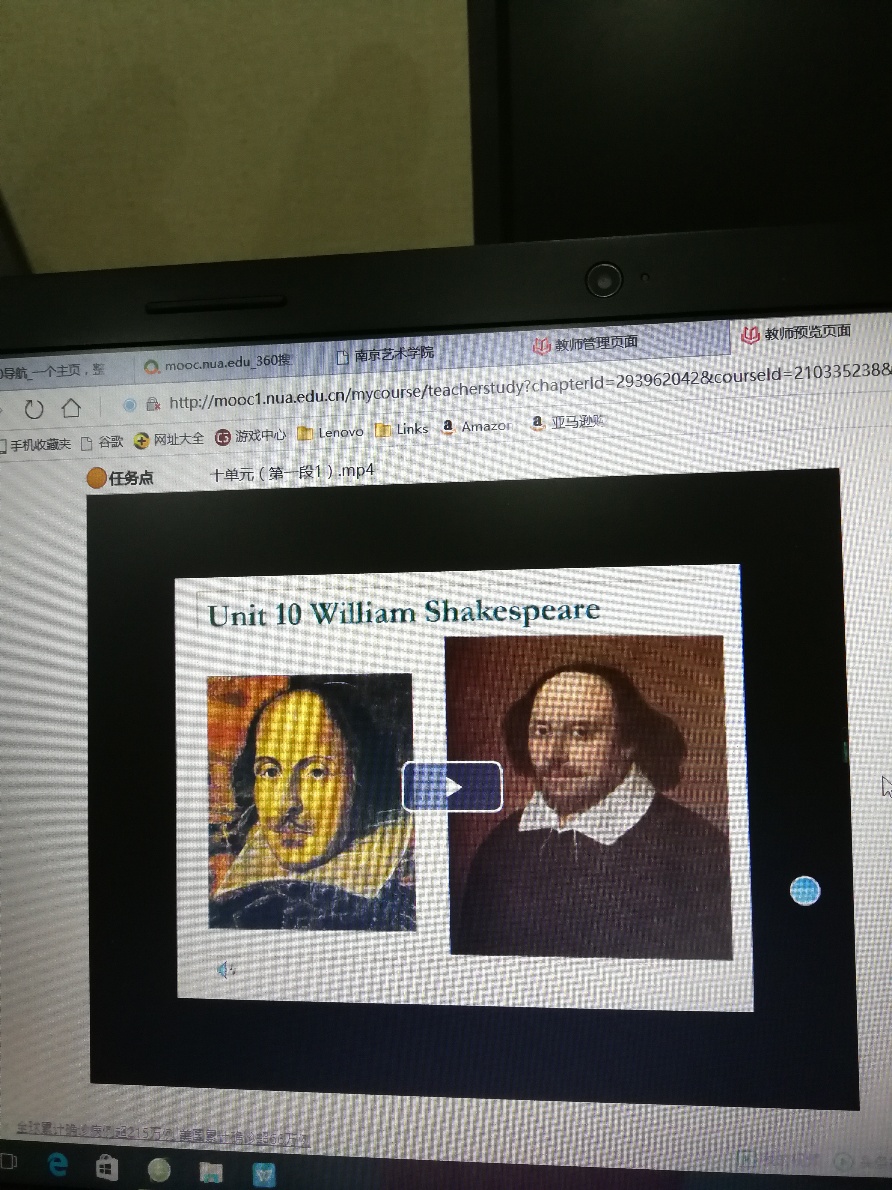Open the Lenovo bookmarks folder
The width and height of the screenshot is (892, 1190).
click(x=330, y=432)
